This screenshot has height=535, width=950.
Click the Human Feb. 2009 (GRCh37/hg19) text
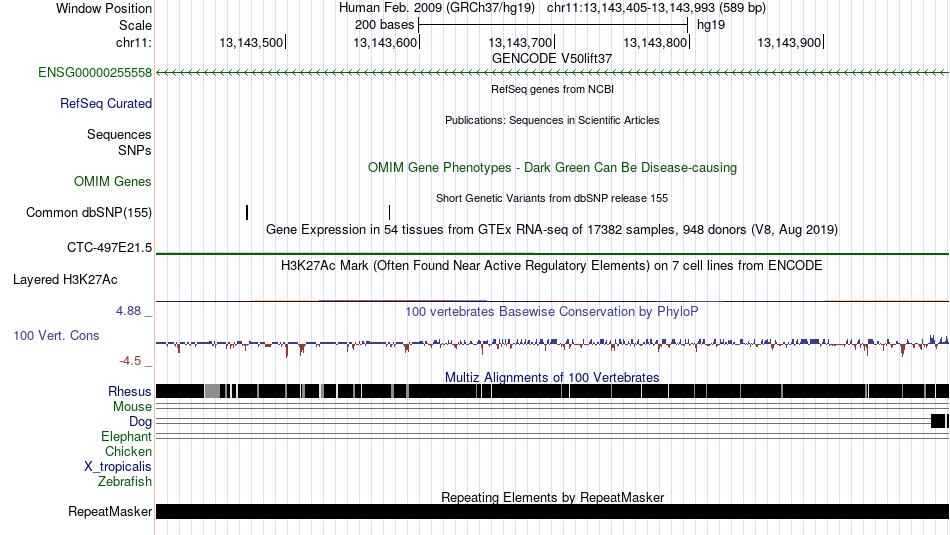pyautogui.click(x=437, y=8)
